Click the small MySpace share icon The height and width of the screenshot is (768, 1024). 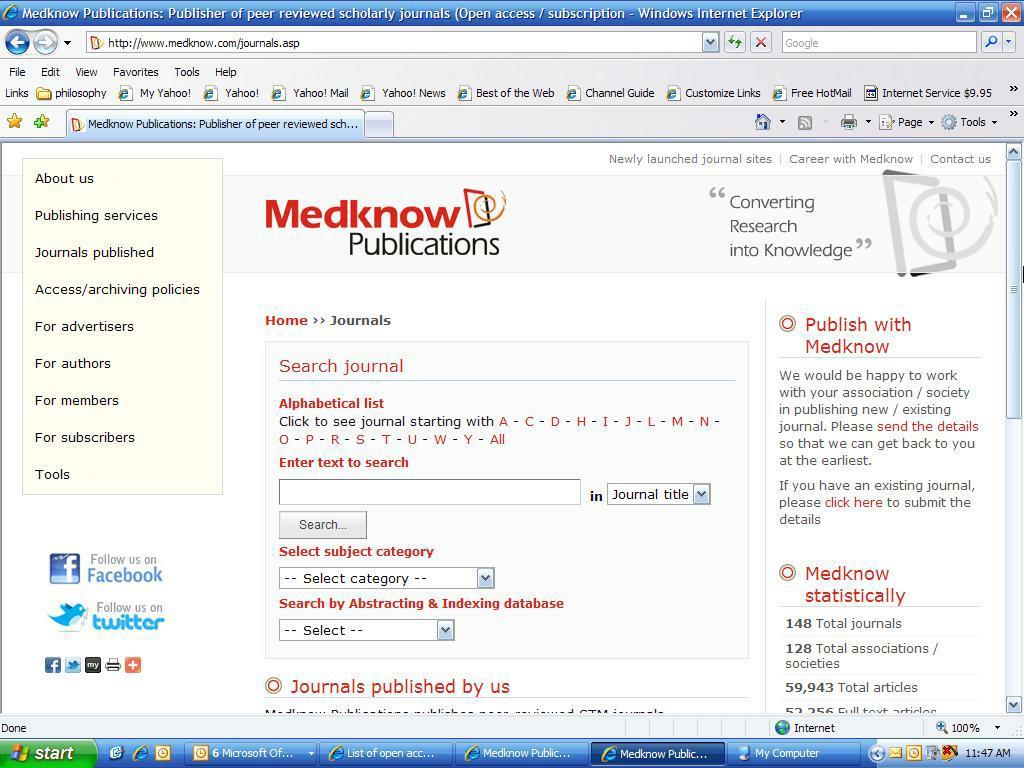[93, 665]
